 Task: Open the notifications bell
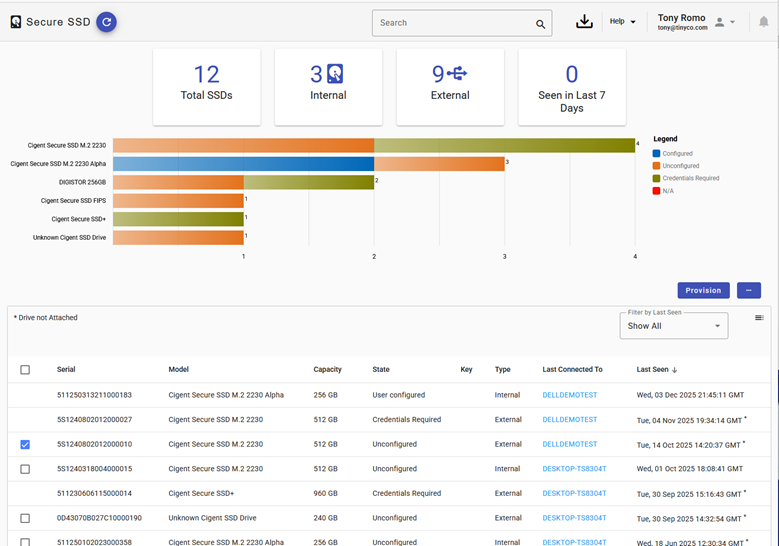[x=764, y=22]
